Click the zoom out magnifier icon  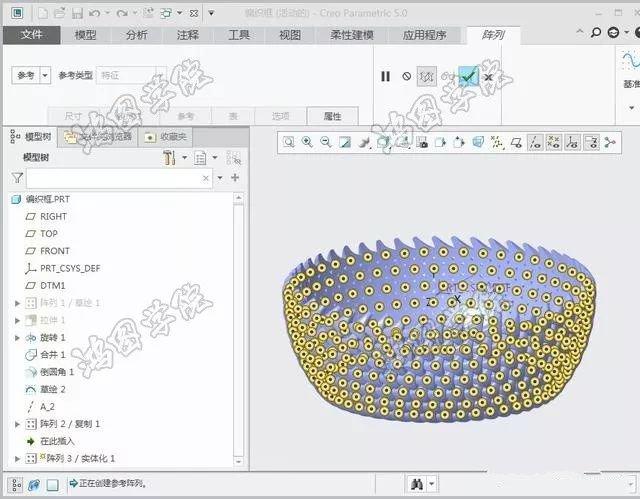[325, 142]
